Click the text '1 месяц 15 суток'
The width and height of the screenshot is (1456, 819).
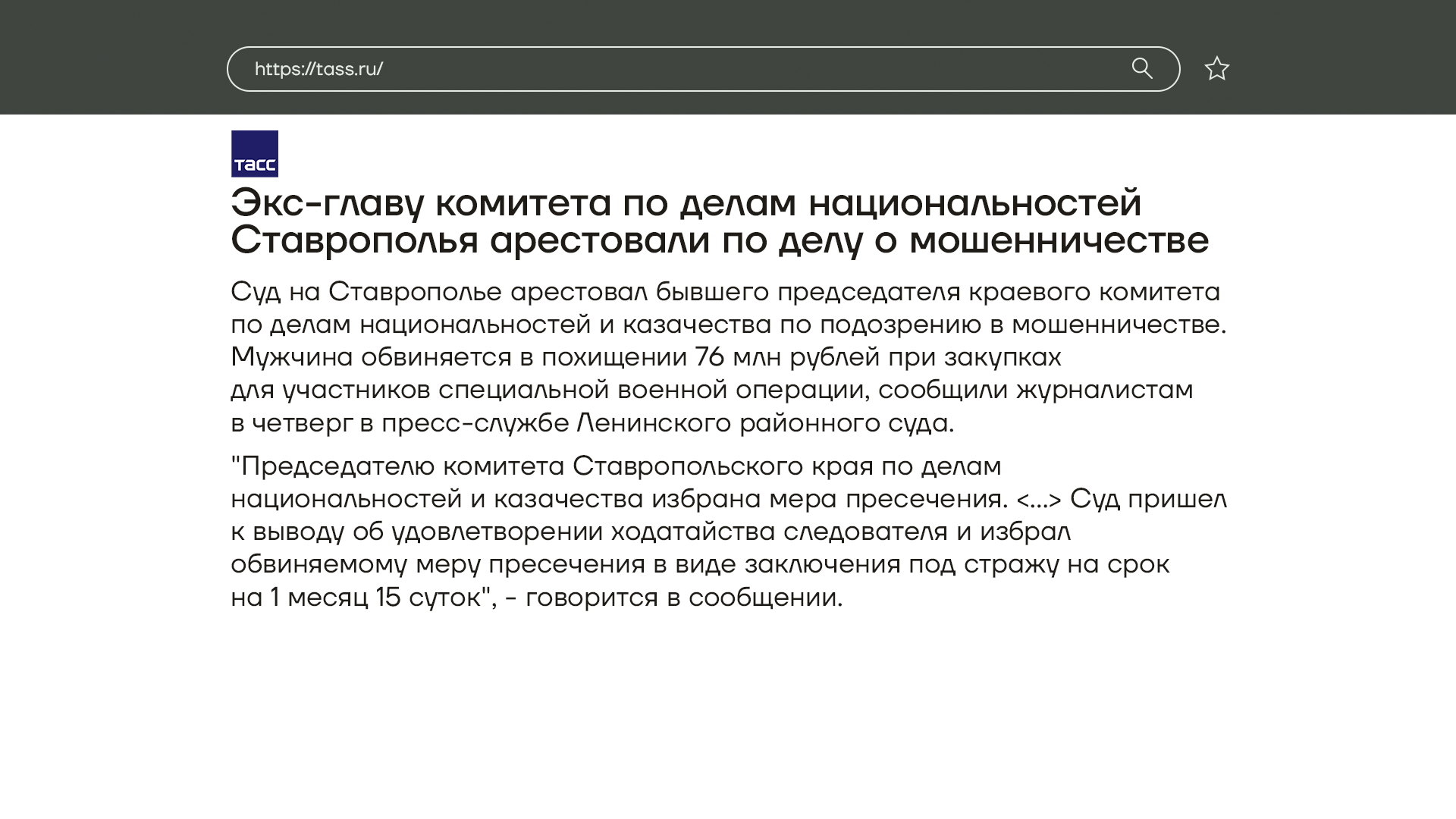(x=375, y=598)
